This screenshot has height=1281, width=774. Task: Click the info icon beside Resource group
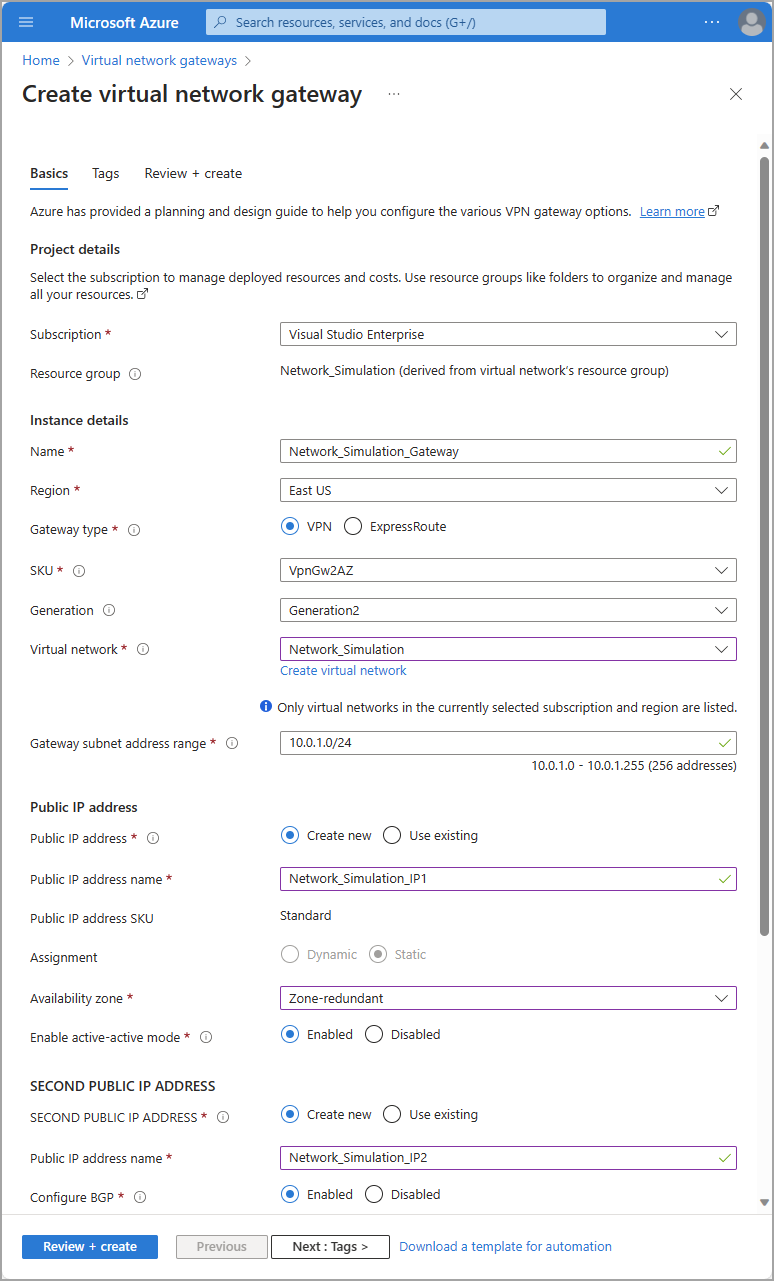click(135, 374)
